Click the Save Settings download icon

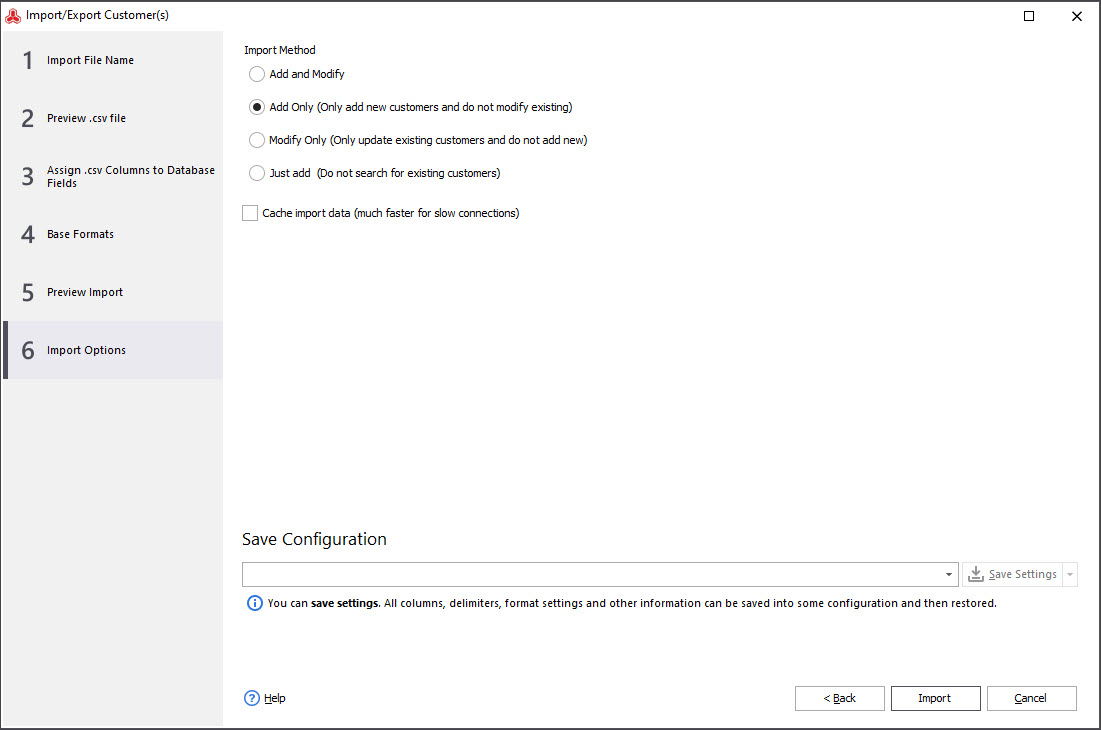tap(975, 574)
